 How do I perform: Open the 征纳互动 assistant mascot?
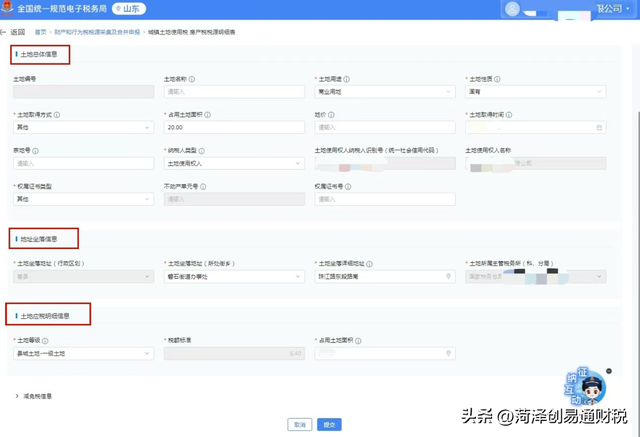coord(586,386)
